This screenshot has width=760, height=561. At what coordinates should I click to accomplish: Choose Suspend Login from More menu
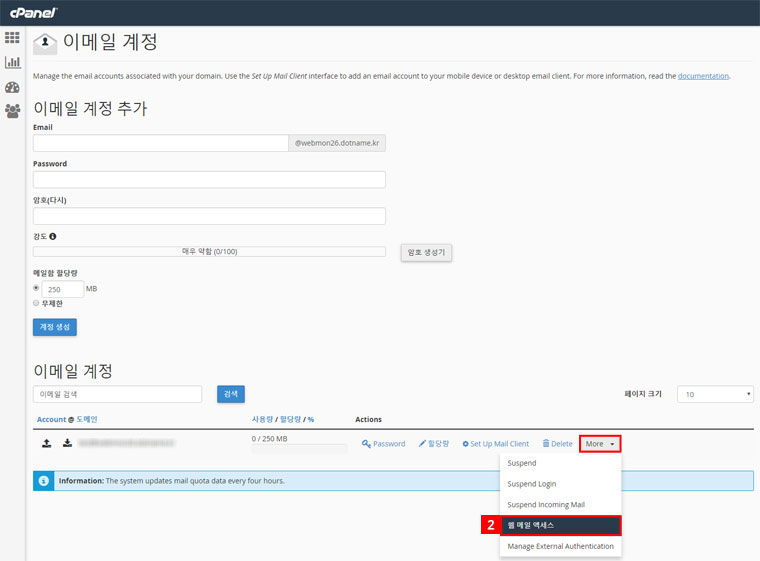point(532,484)
